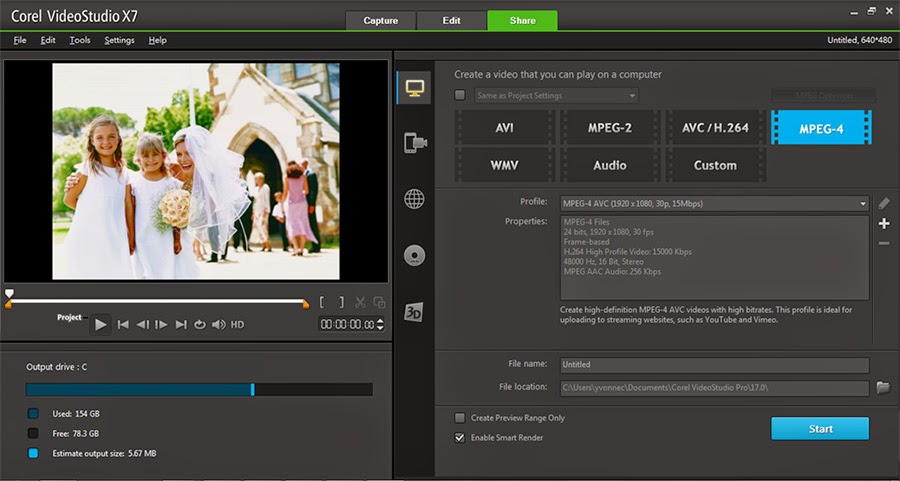Screen dimensions: 900x481
Task: Select the Computer output category icon
Action: tap(414, 88)
